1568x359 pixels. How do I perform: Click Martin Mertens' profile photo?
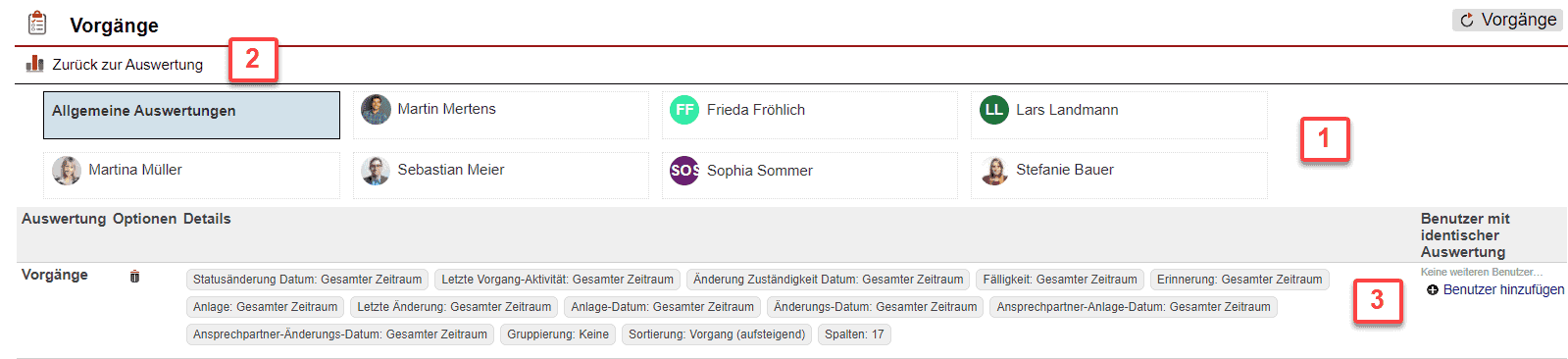pos(376,110)
